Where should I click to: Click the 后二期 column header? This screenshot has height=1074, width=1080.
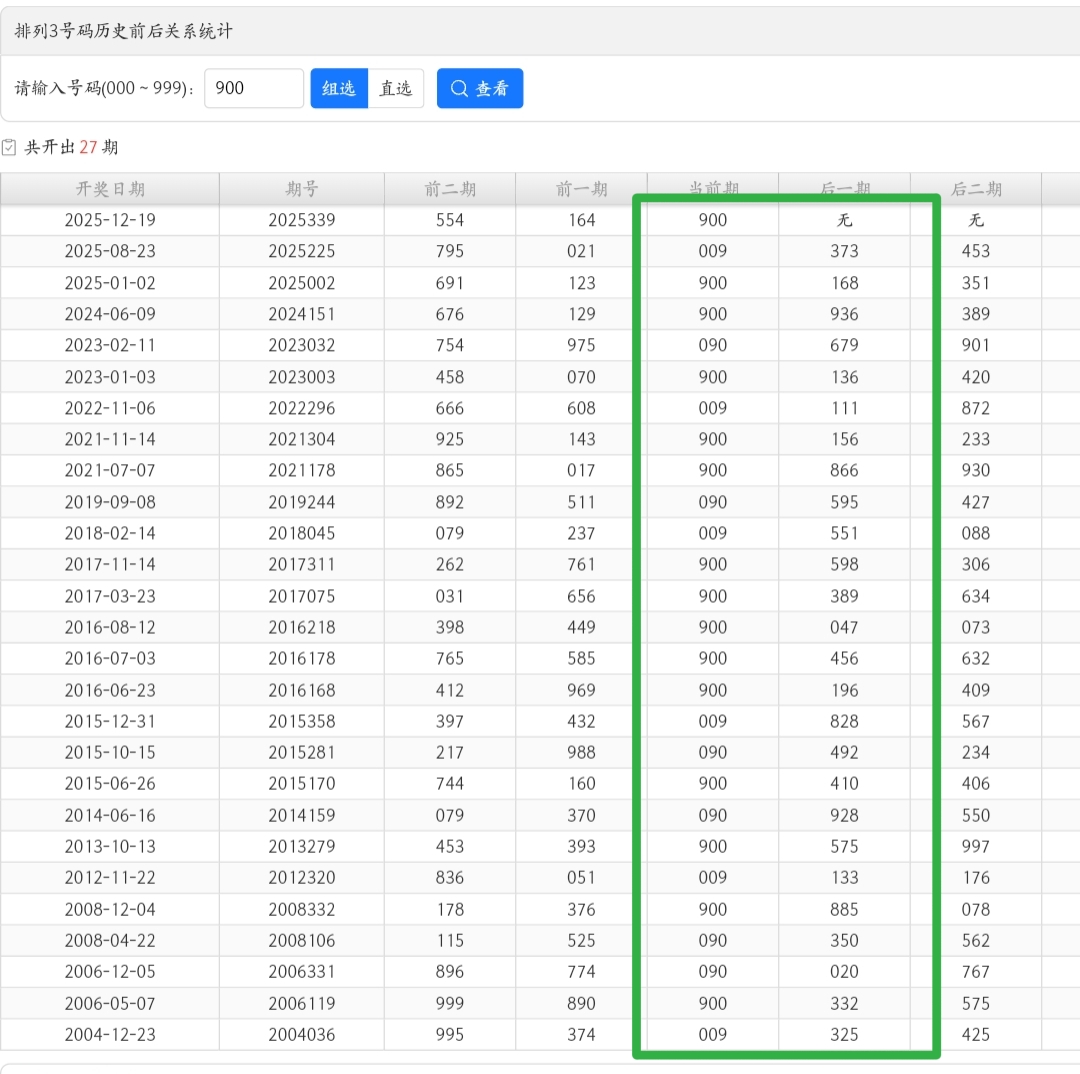coord(976,189)
